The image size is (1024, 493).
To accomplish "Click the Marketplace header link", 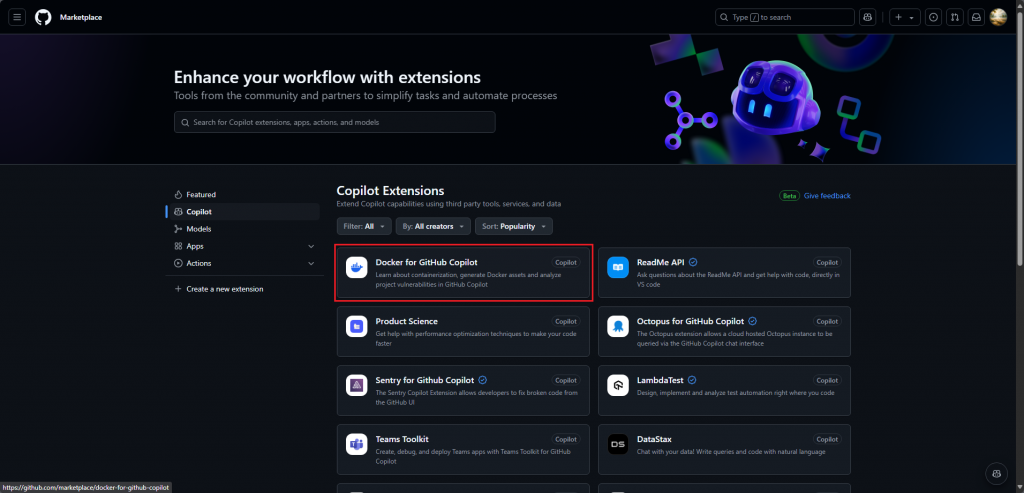I will [x=81, y=18].
